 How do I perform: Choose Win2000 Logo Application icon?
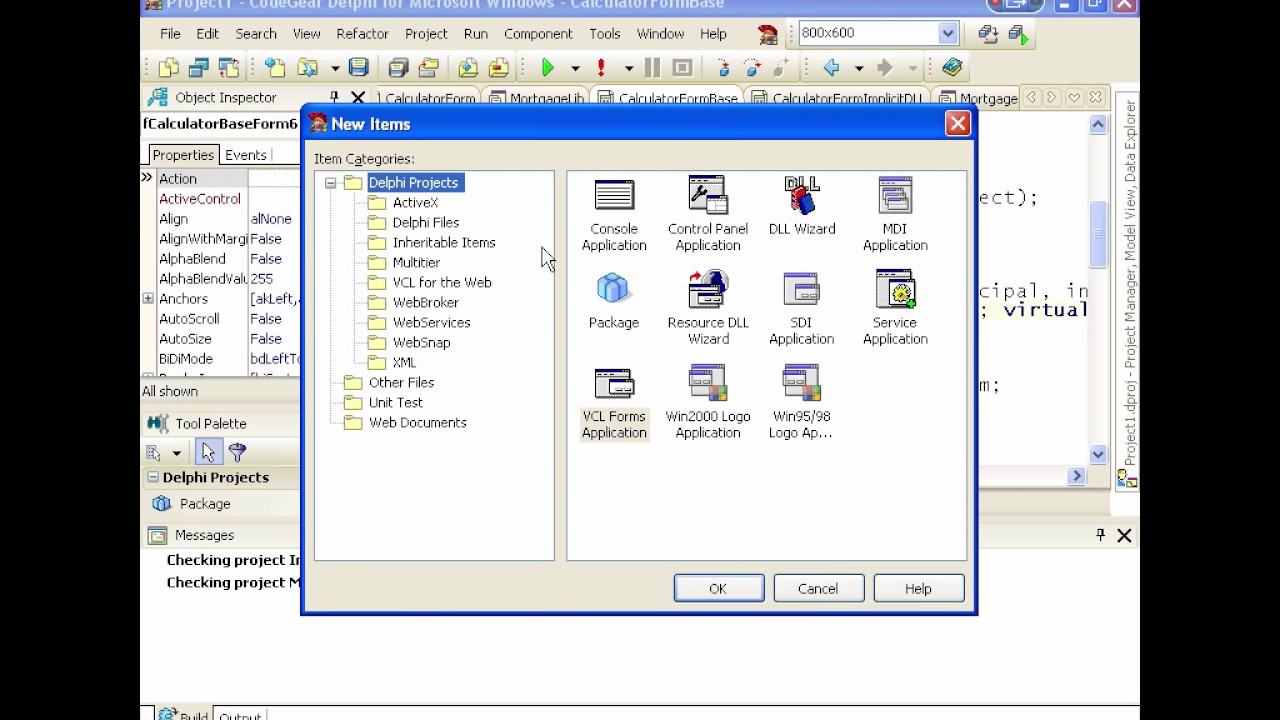pos(708,384)
